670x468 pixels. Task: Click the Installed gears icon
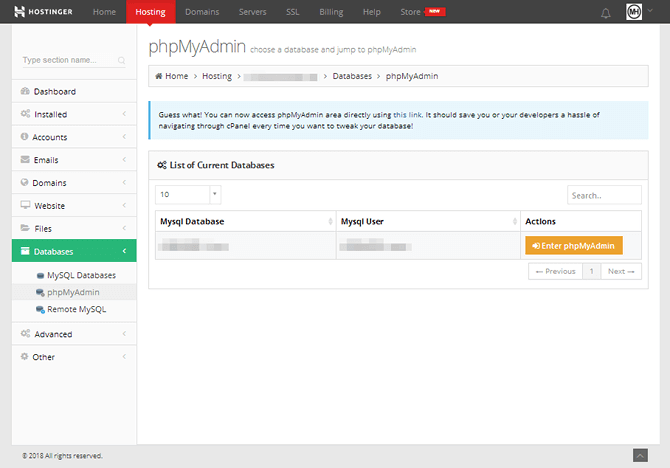click(25, 114)
